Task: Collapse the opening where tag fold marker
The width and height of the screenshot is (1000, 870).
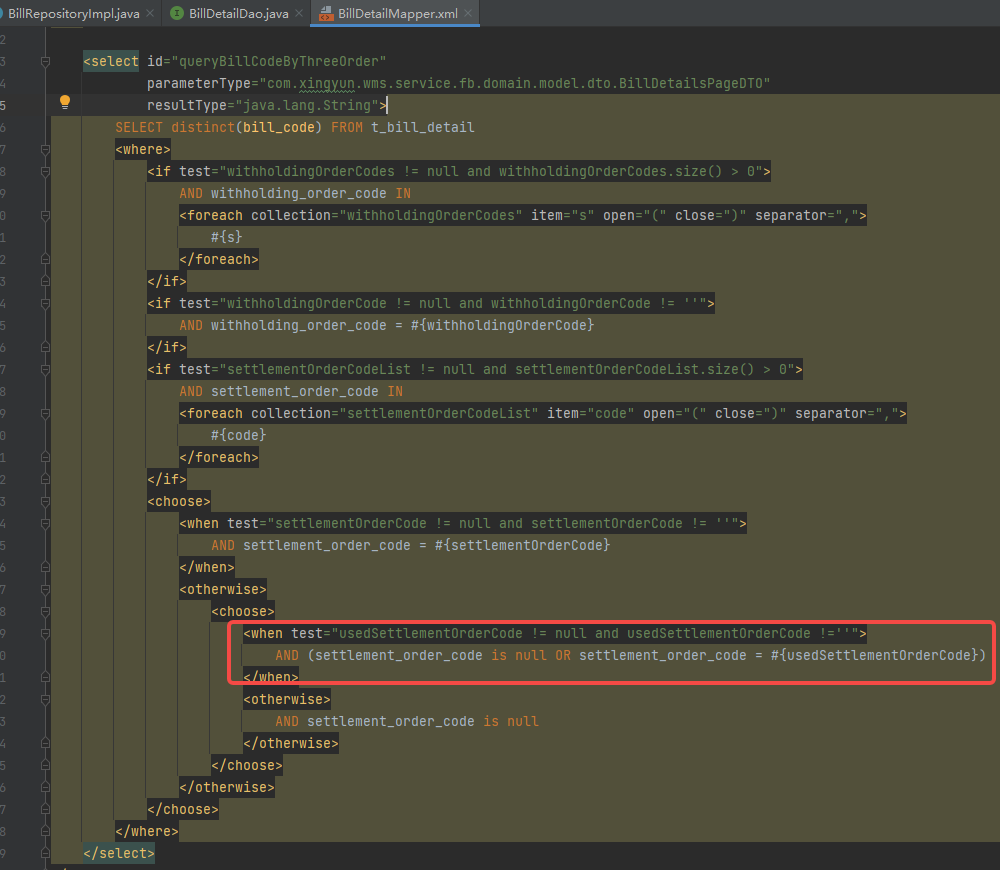Action: pyautogui.click(x=45, y=149)
